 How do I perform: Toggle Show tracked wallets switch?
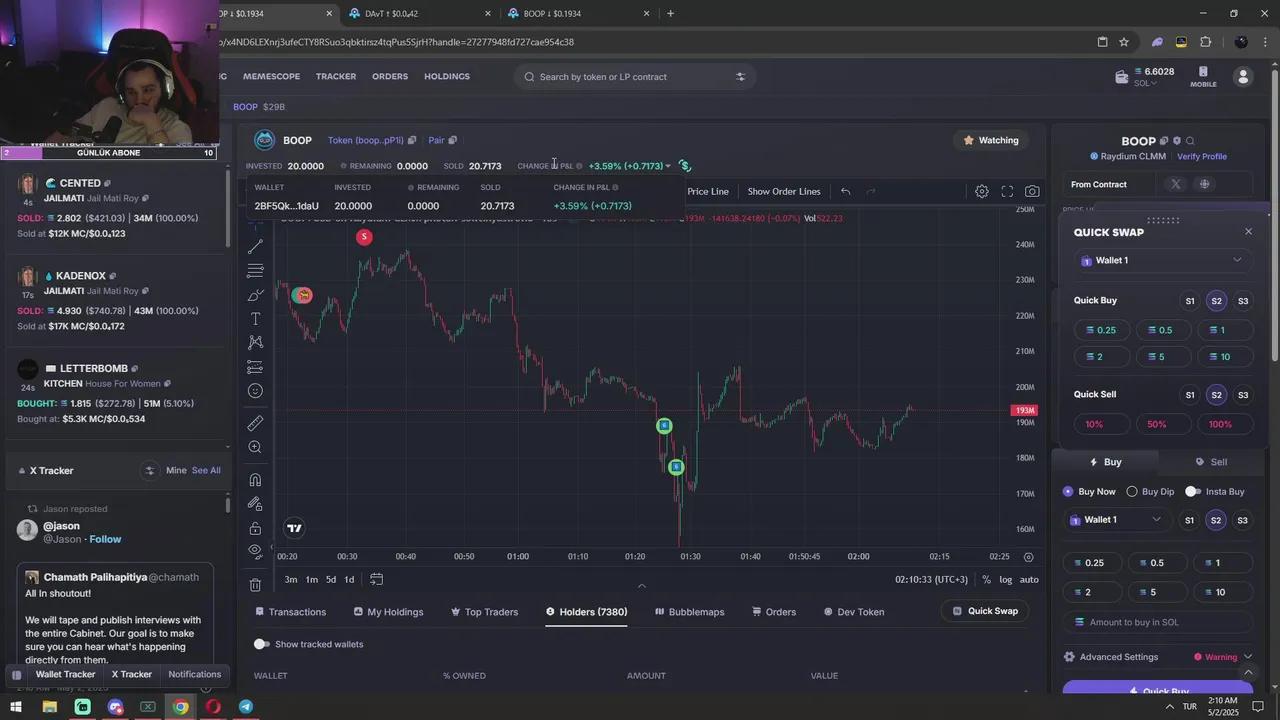tap(261, 644)
